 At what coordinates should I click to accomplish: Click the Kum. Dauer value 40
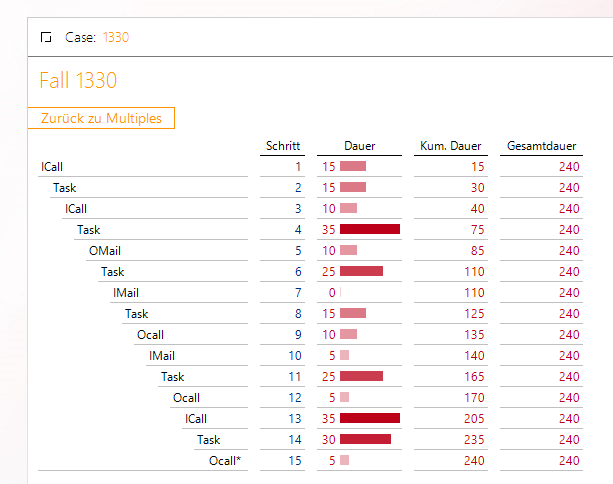[x=477, y=209]
